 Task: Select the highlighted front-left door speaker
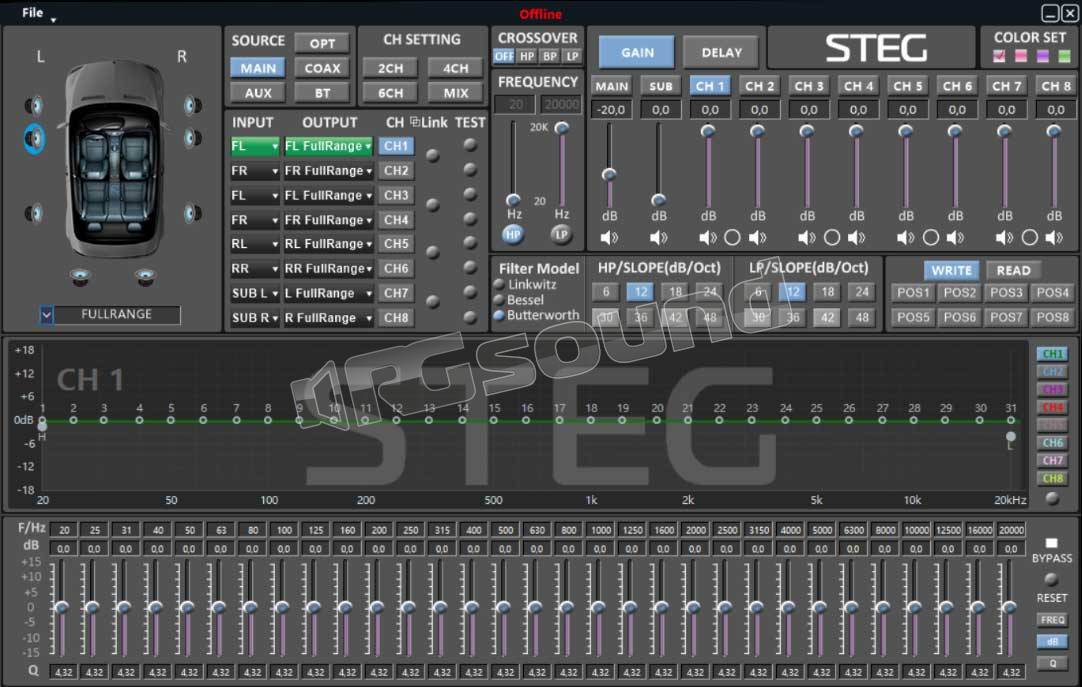34,139
